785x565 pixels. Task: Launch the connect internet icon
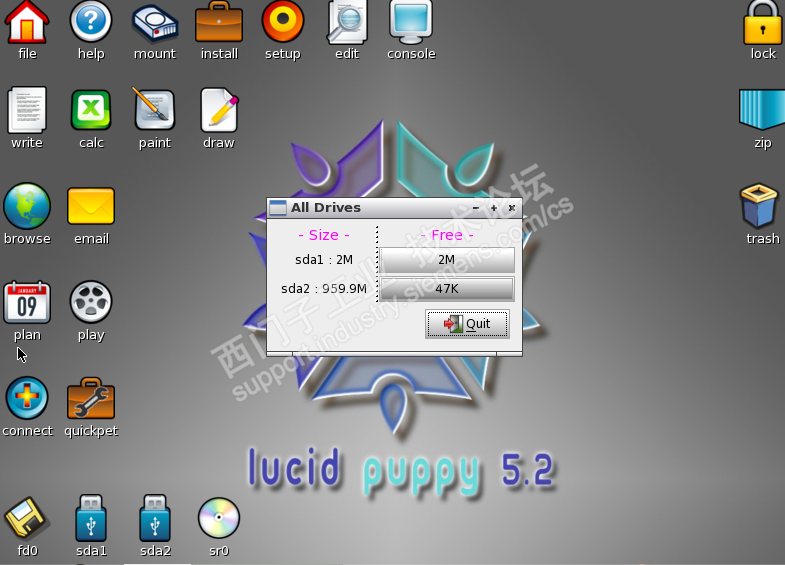[27, 398]
